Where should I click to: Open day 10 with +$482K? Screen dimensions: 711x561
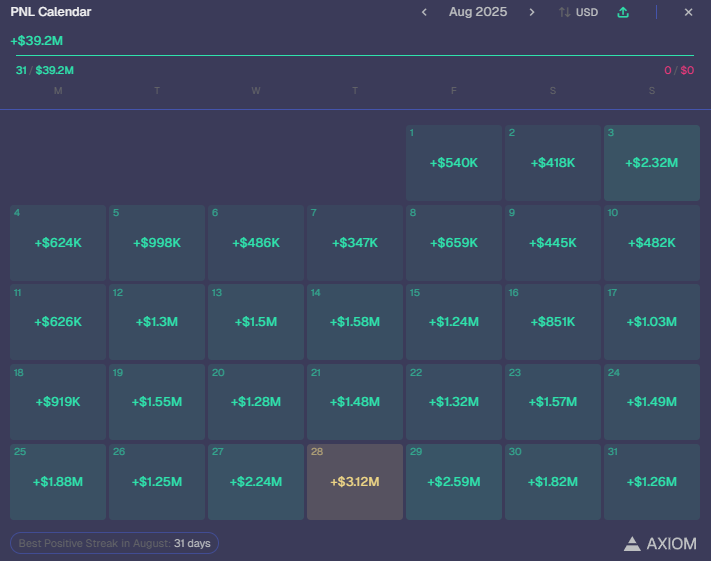[x=652, y=243]
